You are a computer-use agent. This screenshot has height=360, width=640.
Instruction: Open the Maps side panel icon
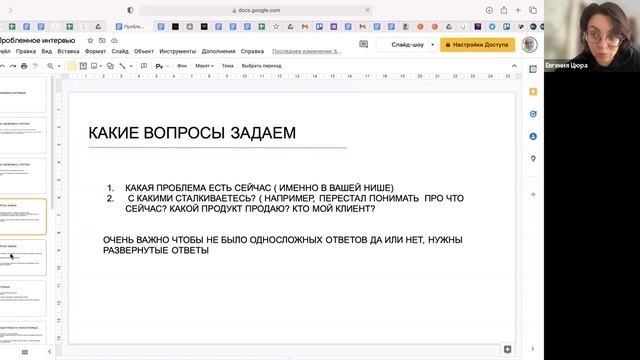click(533, 159)
